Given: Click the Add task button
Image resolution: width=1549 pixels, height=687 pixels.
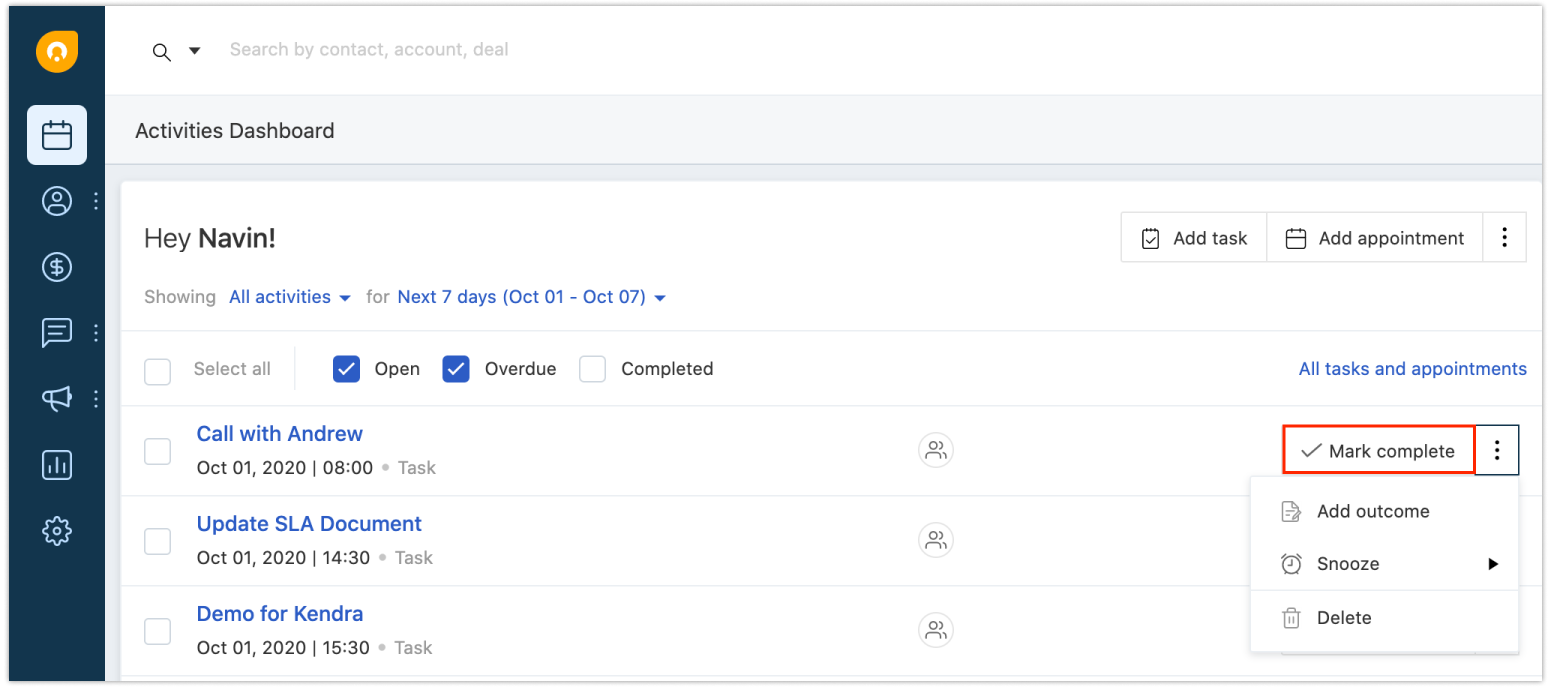Looking at the screenshot, I should click(x=1193, y=237).
